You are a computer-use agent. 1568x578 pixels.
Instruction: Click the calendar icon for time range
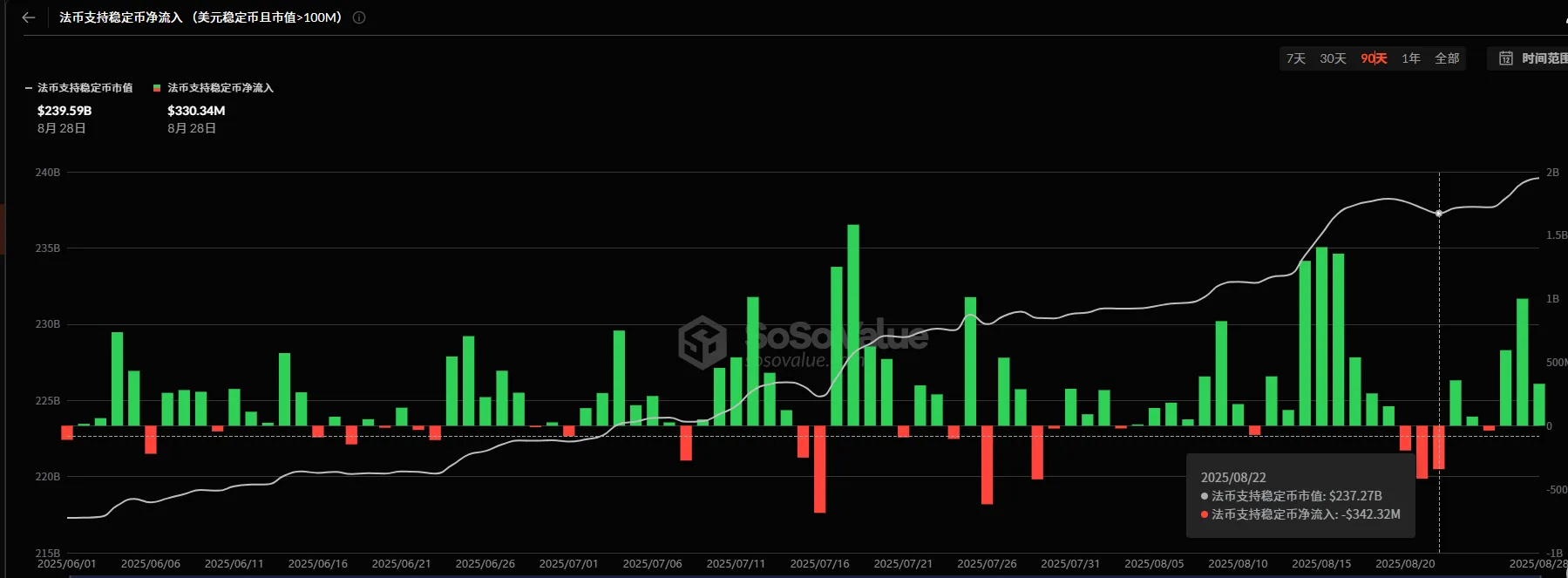[1505, 58]
